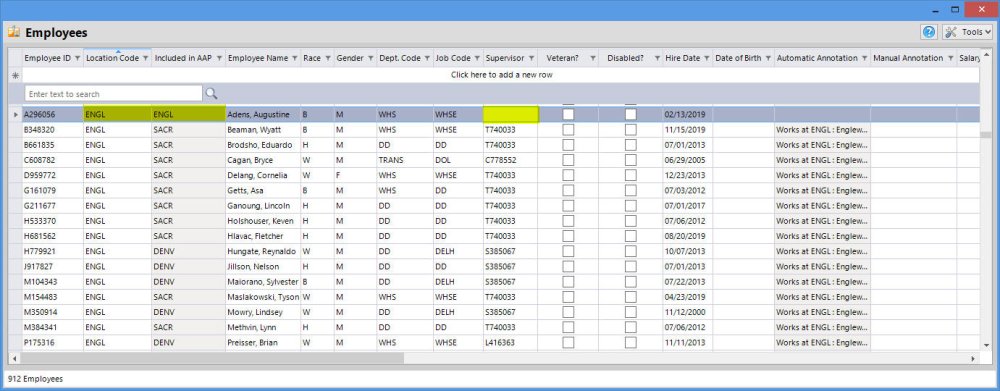Close the Employees window

point(981,9)
